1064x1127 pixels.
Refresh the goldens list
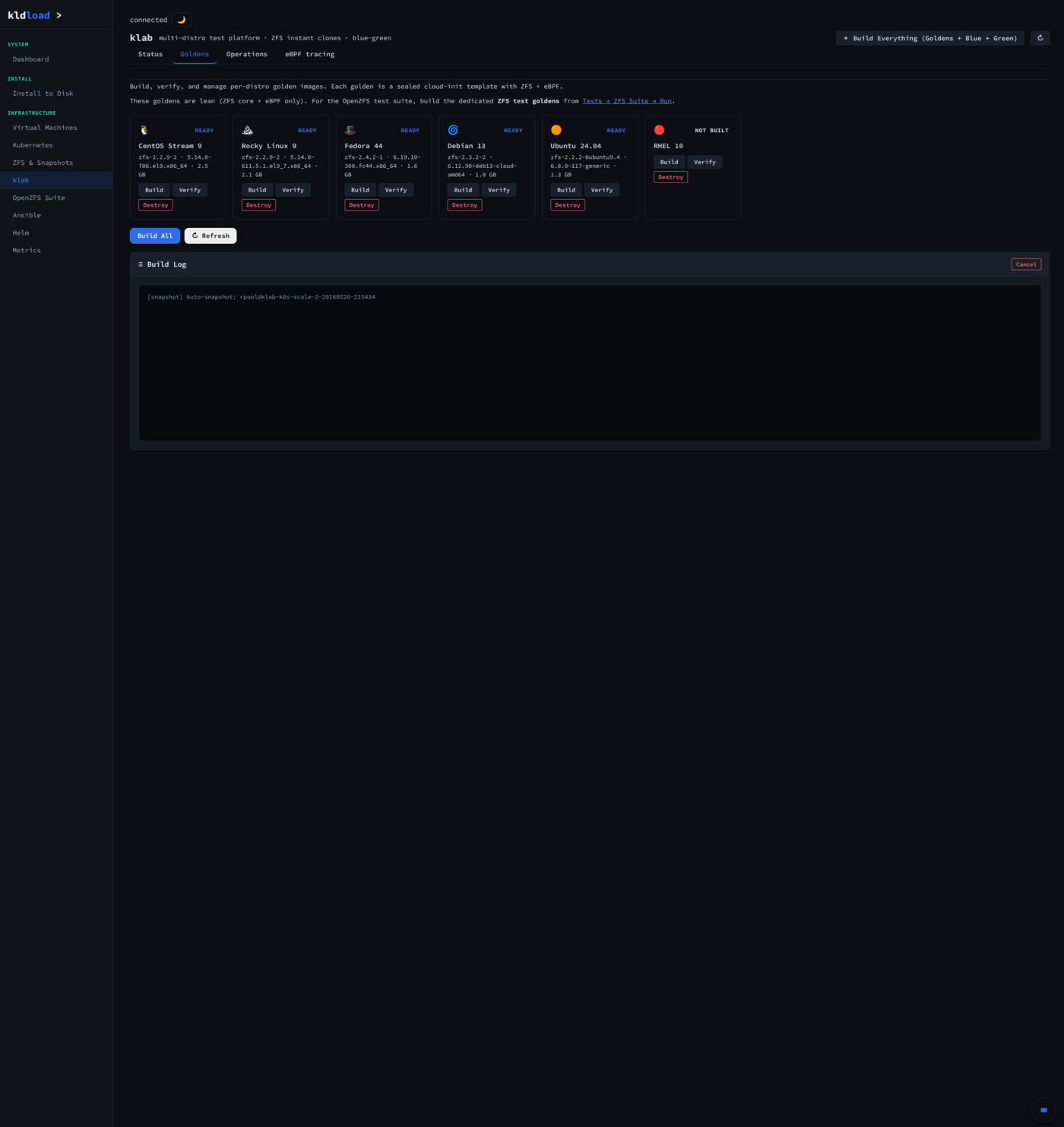tap(211, 236)
